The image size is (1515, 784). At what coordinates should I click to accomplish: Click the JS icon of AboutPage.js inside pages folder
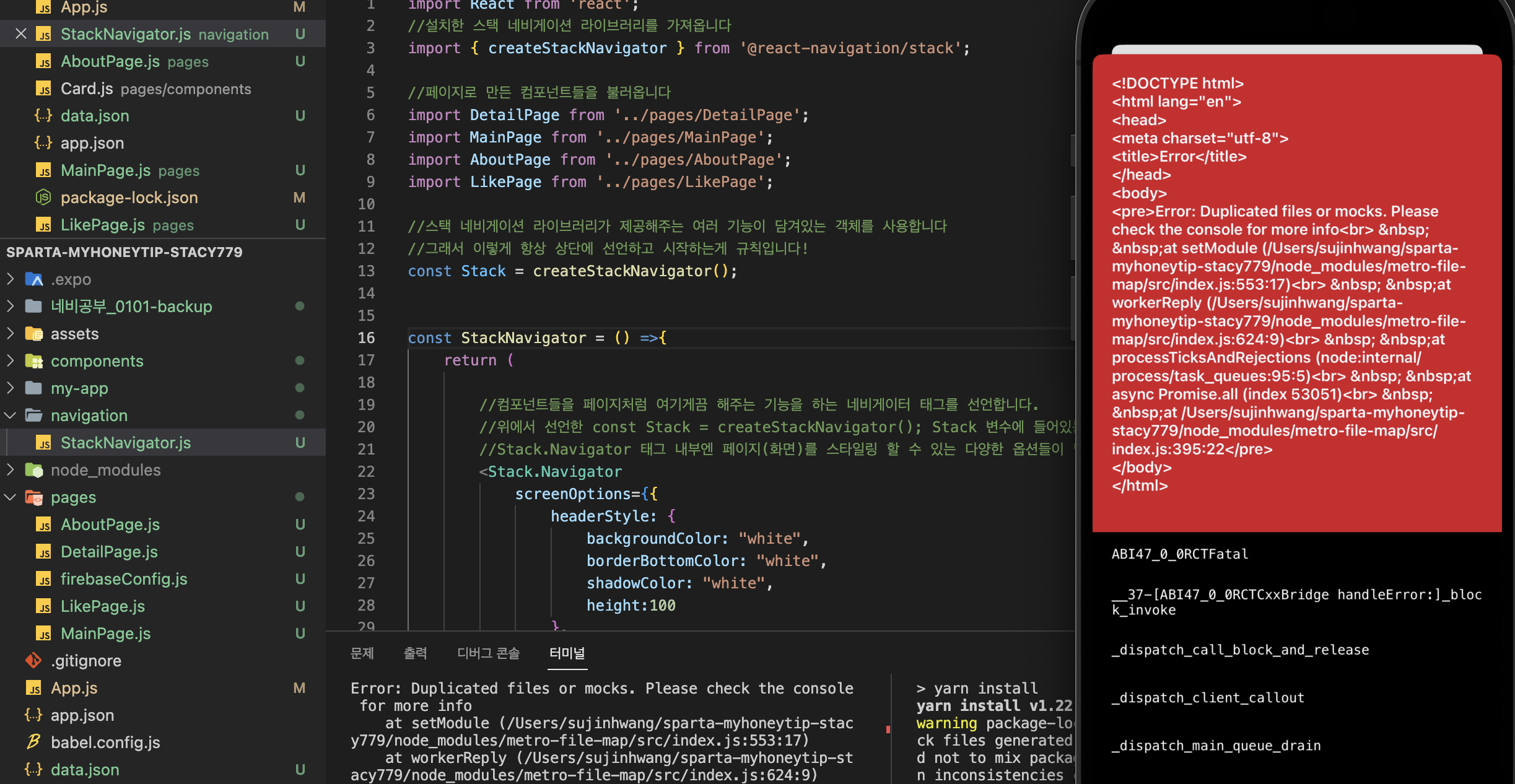tap(43, 525)
